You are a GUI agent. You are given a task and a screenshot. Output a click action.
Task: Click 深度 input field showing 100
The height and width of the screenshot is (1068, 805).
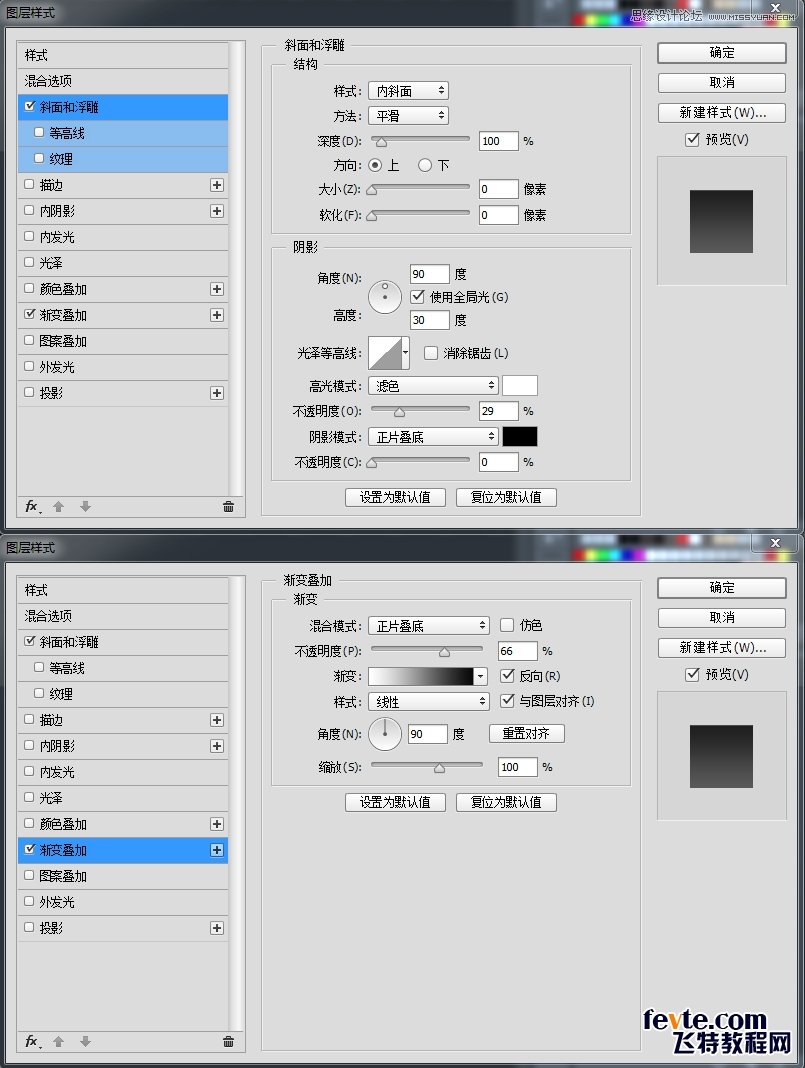499,141
